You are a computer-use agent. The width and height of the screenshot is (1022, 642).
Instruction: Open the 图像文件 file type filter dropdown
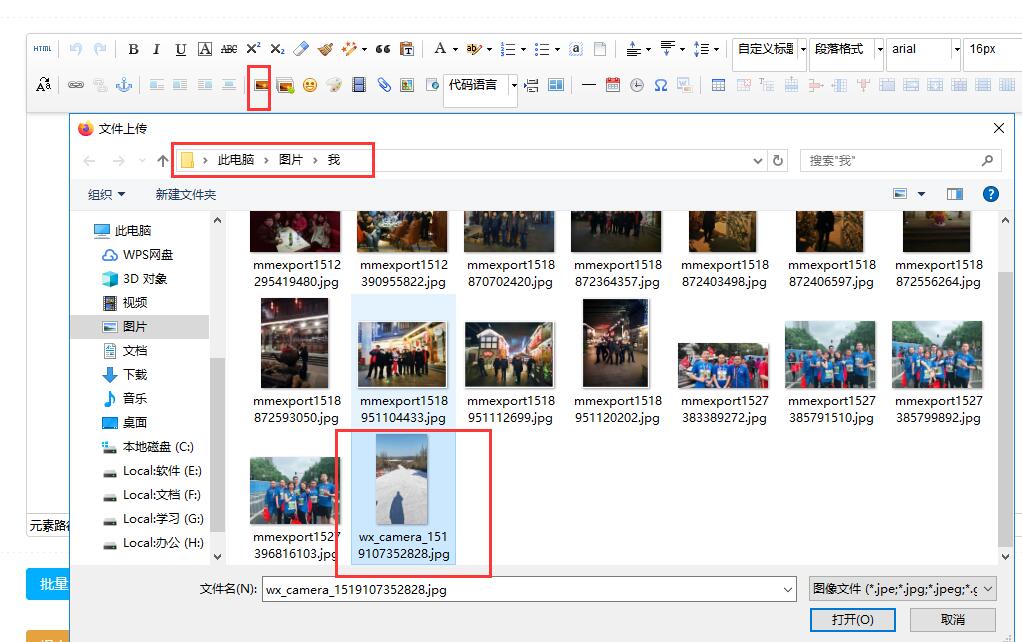[902, 589]
